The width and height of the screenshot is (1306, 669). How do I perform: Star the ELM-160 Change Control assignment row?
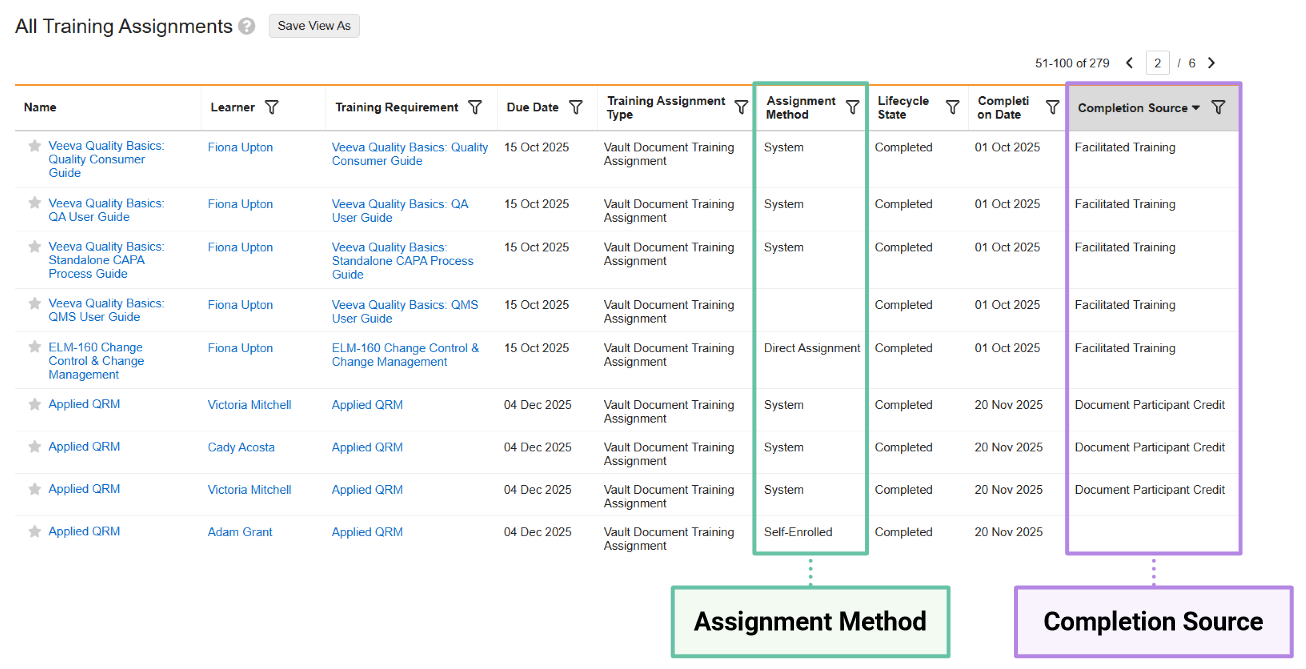click(x=33, y=348)
